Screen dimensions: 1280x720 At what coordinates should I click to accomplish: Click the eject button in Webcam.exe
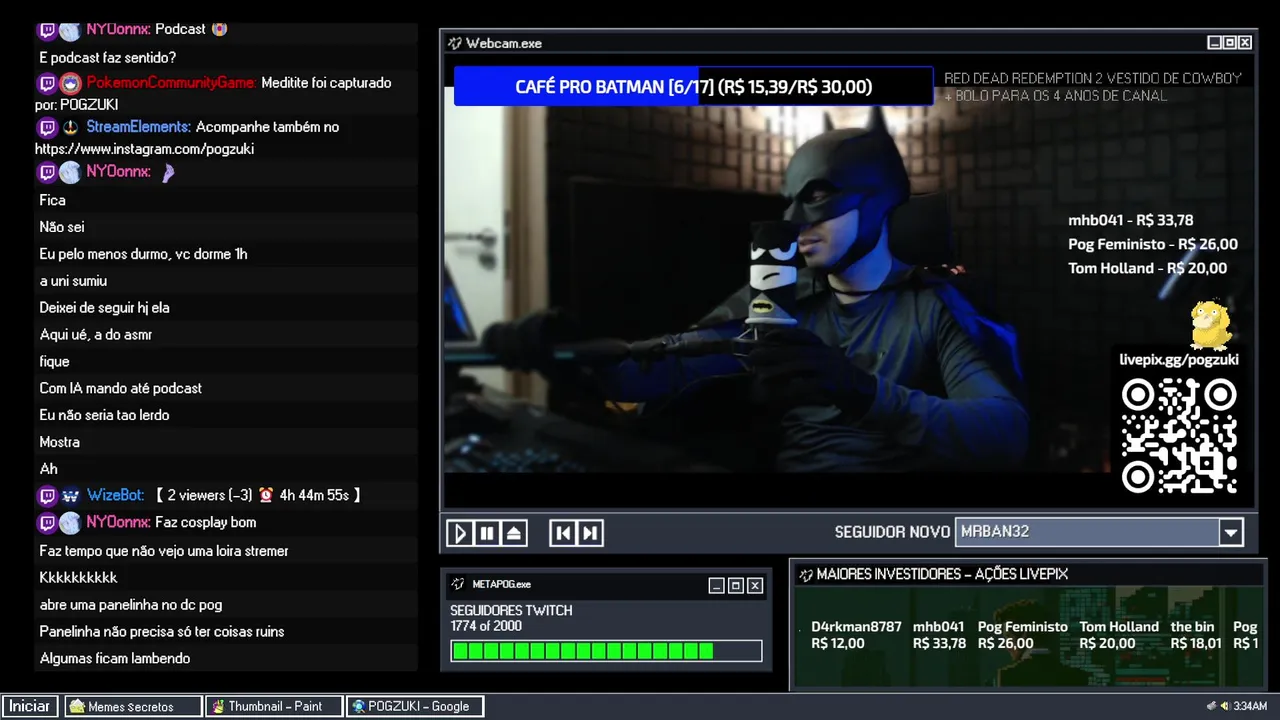point(514,533)
